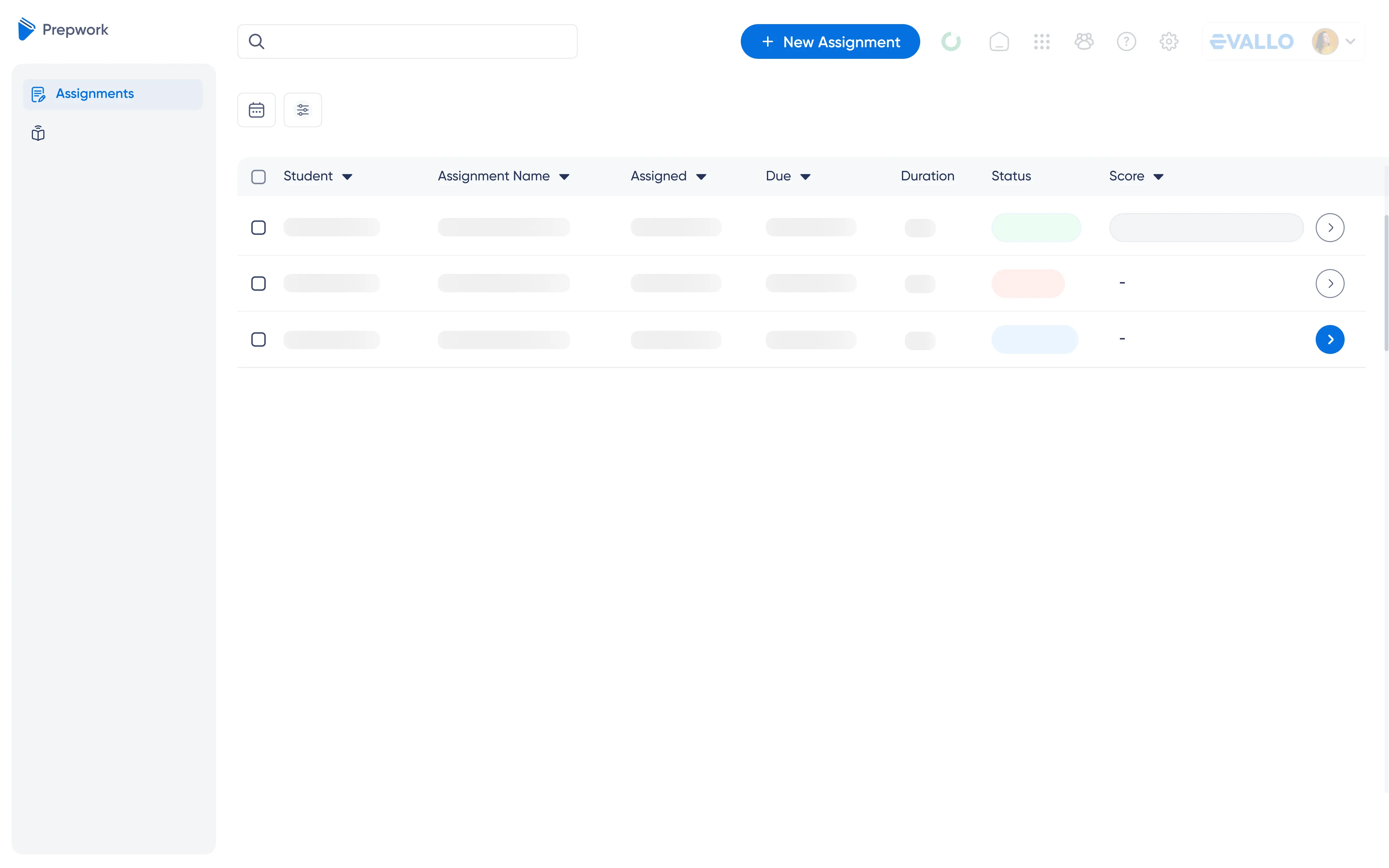This screenshot has height=868, width=1389.
Task: Open the filter sliders icon
Action: [x=303, y=110]
